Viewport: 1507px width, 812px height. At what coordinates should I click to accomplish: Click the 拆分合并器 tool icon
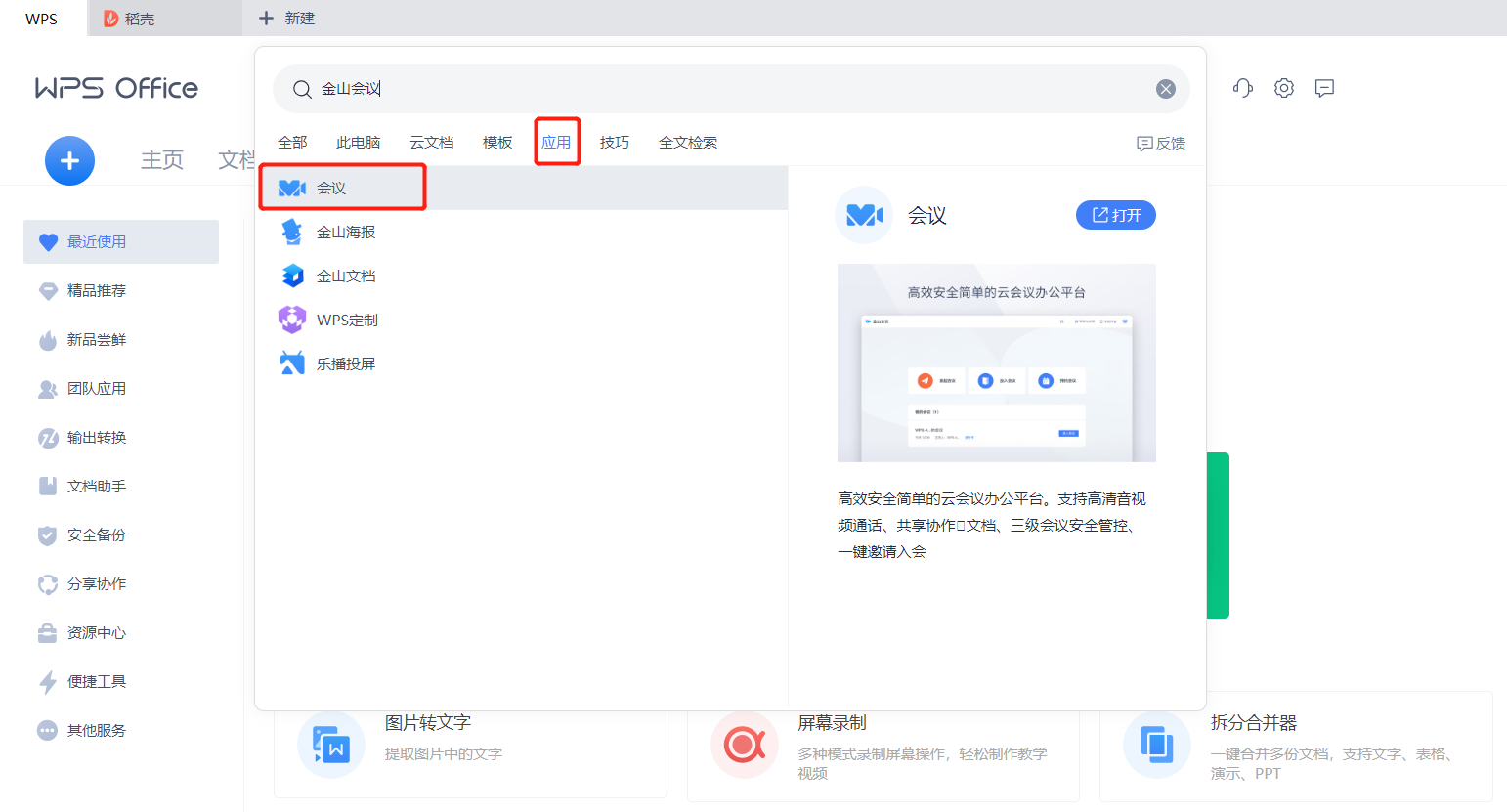point(1157,745)
